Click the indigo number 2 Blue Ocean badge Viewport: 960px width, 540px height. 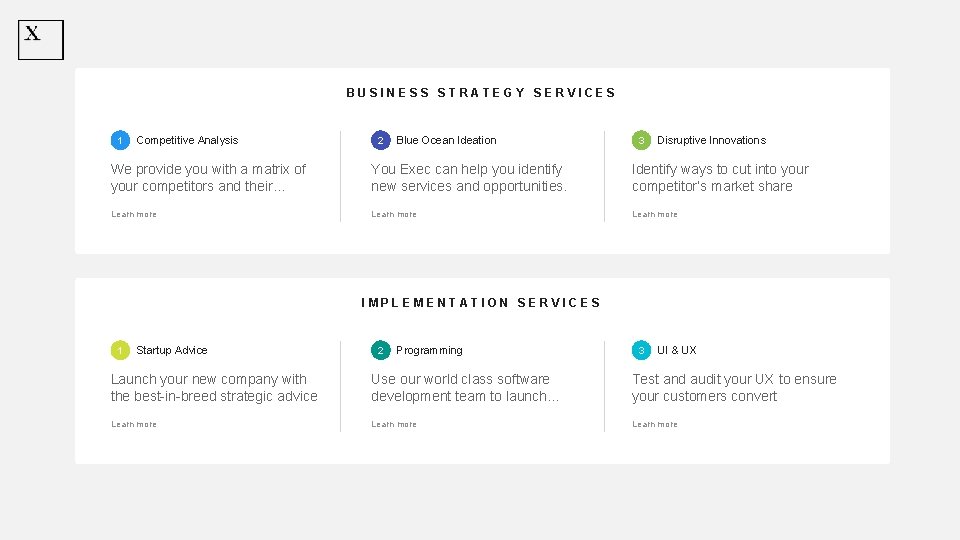(x=380, y=140)
